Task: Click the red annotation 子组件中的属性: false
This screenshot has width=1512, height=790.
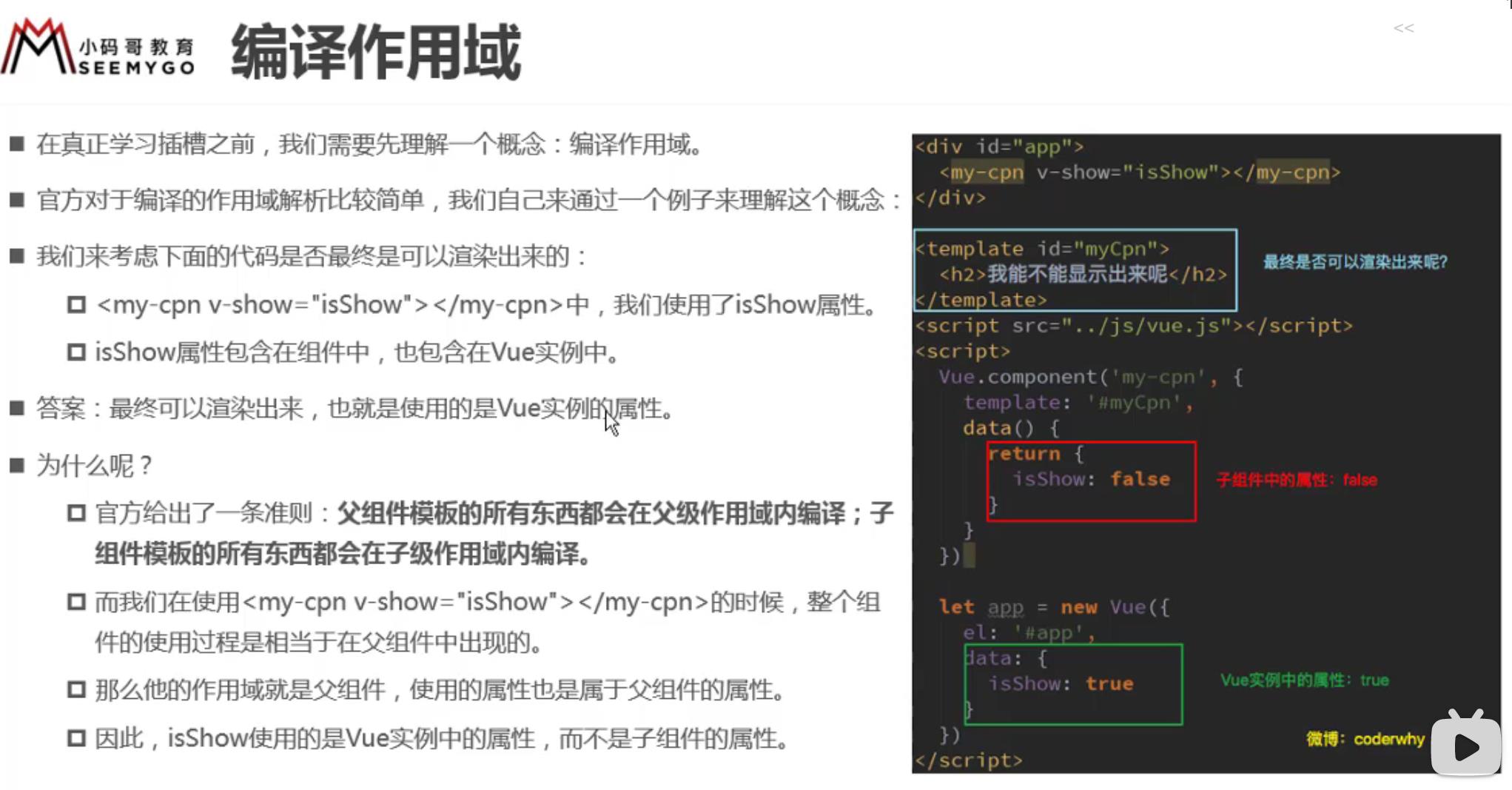Action: (1297, 480)
